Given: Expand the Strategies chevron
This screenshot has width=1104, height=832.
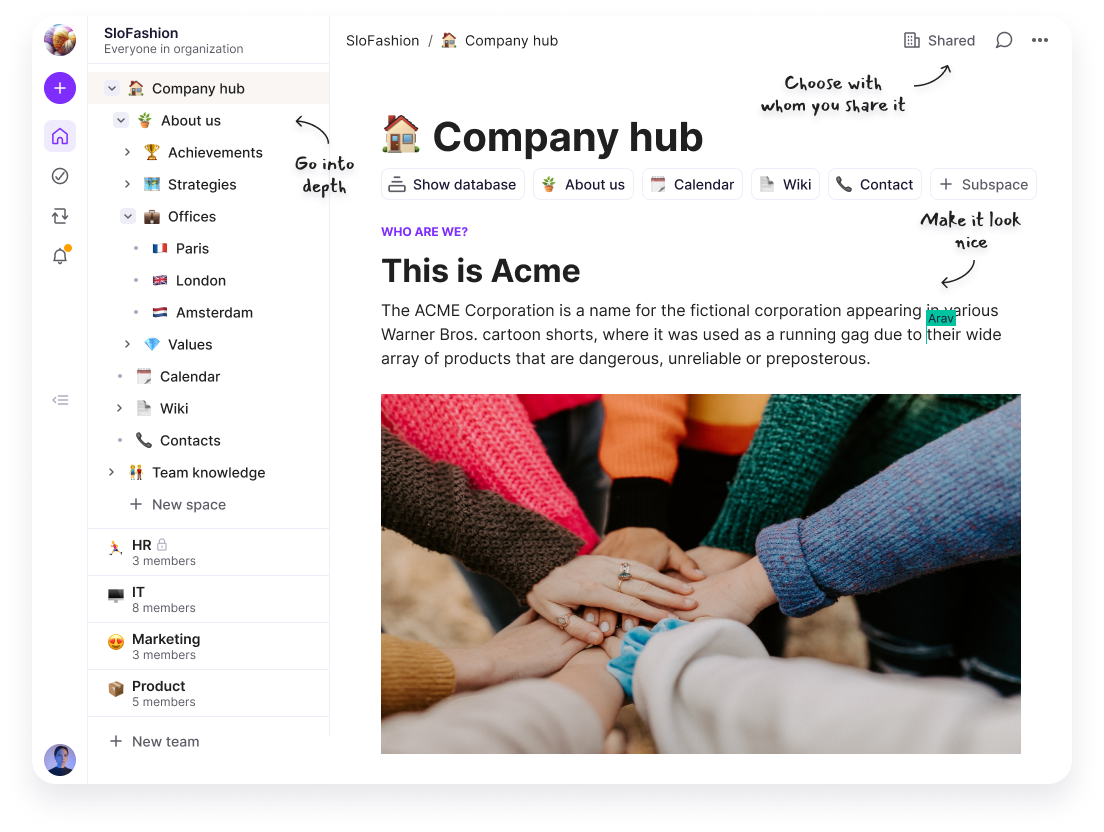Looking at the screenshot, I should 127,184.
